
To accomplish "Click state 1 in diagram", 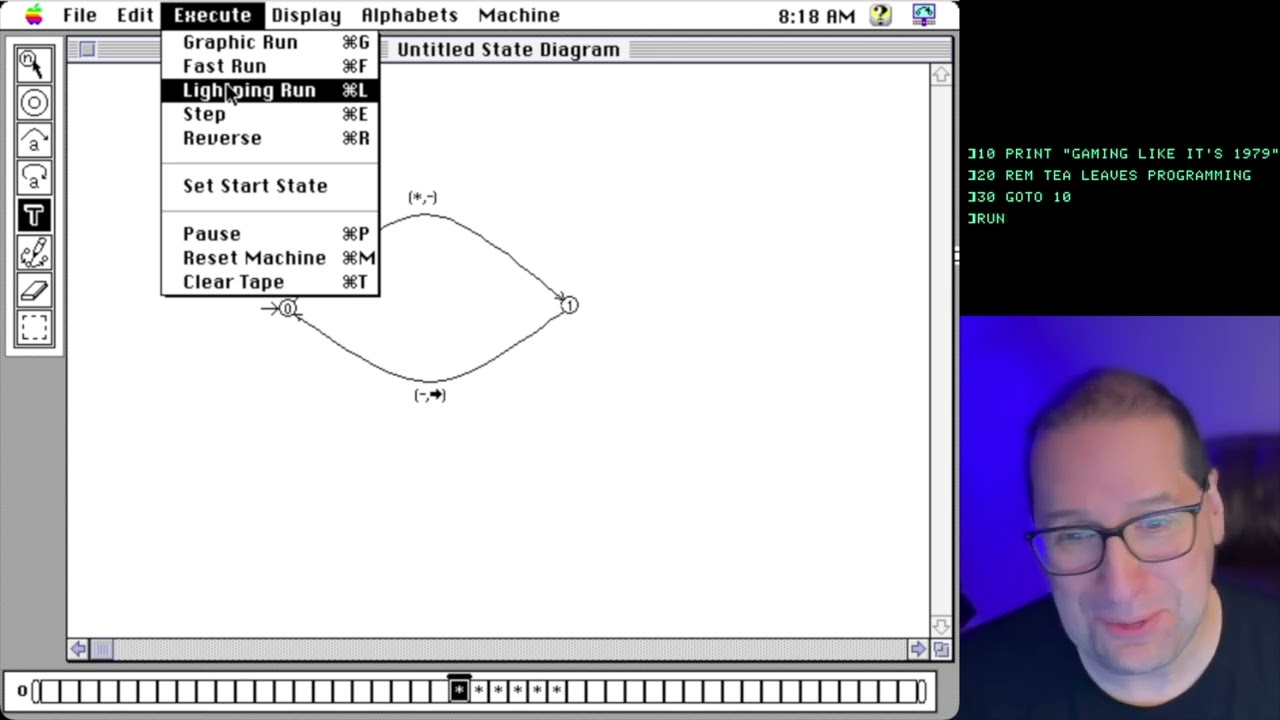I will pyautogui.click(x=569, y=305).
